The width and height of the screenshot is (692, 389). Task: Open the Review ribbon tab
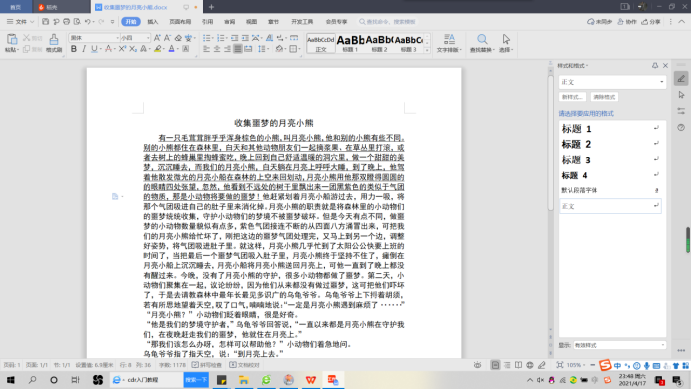(x=229, y=22)
